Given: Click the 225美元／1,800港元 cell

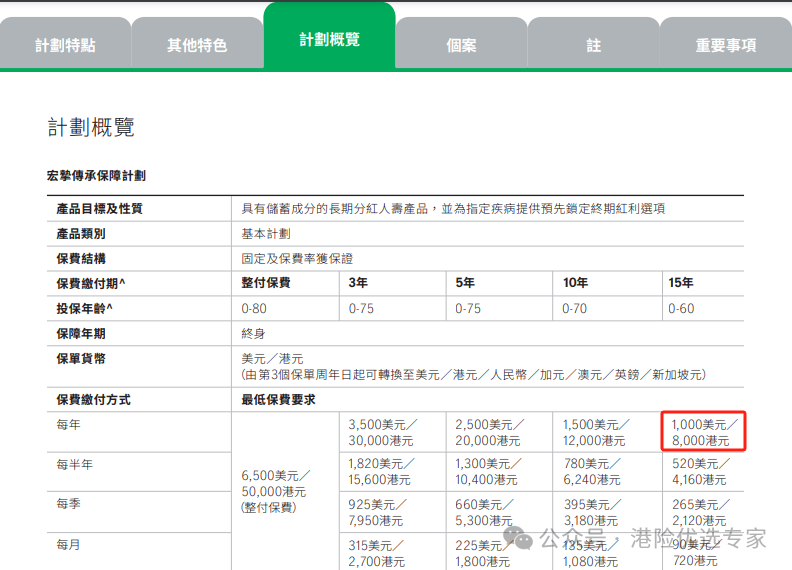Looking at the screenshot, I should [x=483, y=553].
